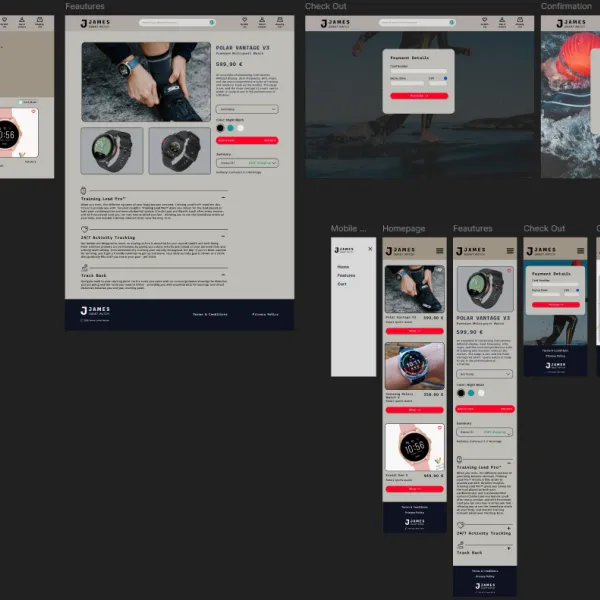600x600 pixels.
Task: Open hamburger menu in mobile Homepage frame
Action: 440,251
